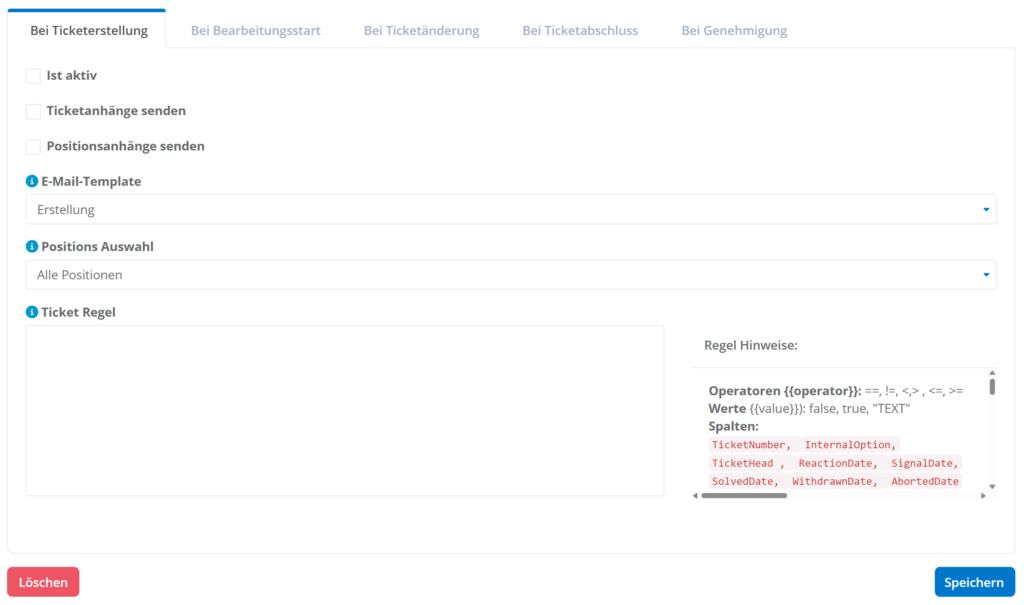This screenshot has width=1024, height=605.
Task: Click the blue Speichern button
Action: click(974, 582)
